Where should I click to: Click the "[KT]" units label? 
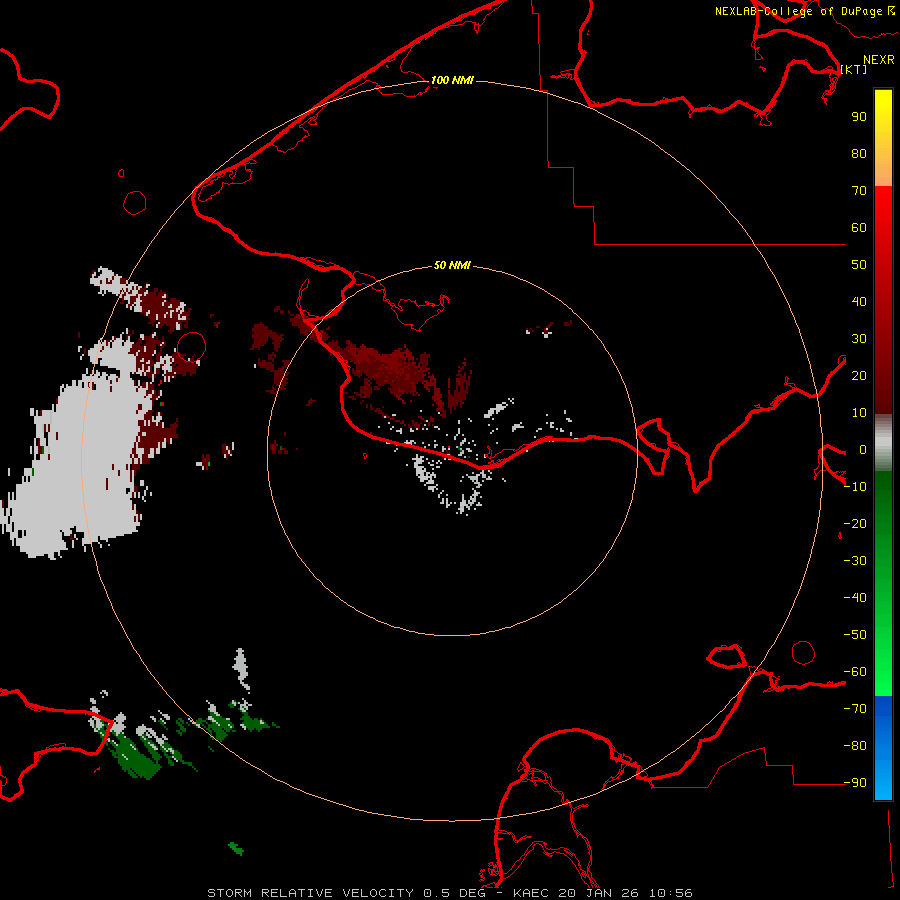point(854,69)
